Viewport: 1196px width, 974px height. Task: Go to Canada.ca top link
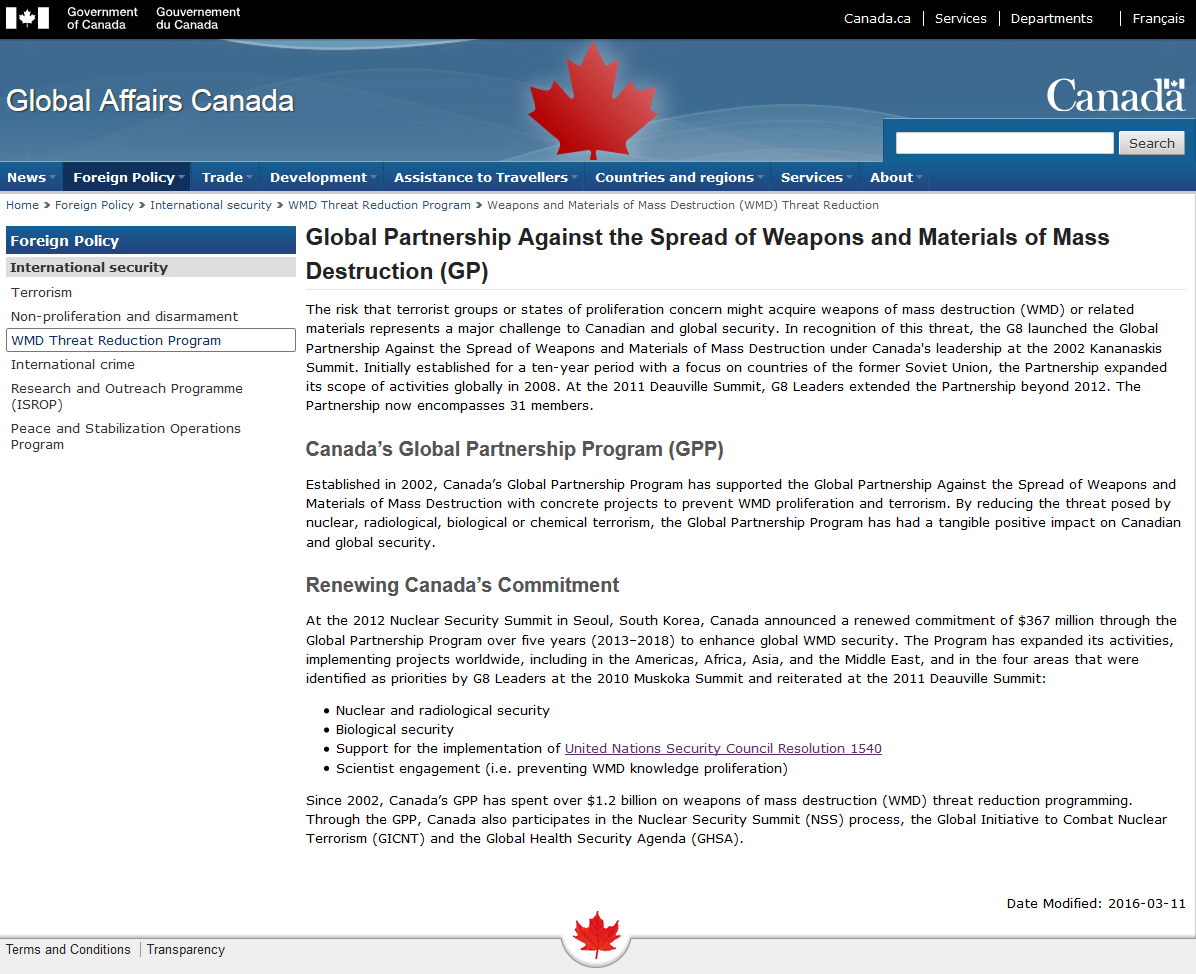point(877,18)
